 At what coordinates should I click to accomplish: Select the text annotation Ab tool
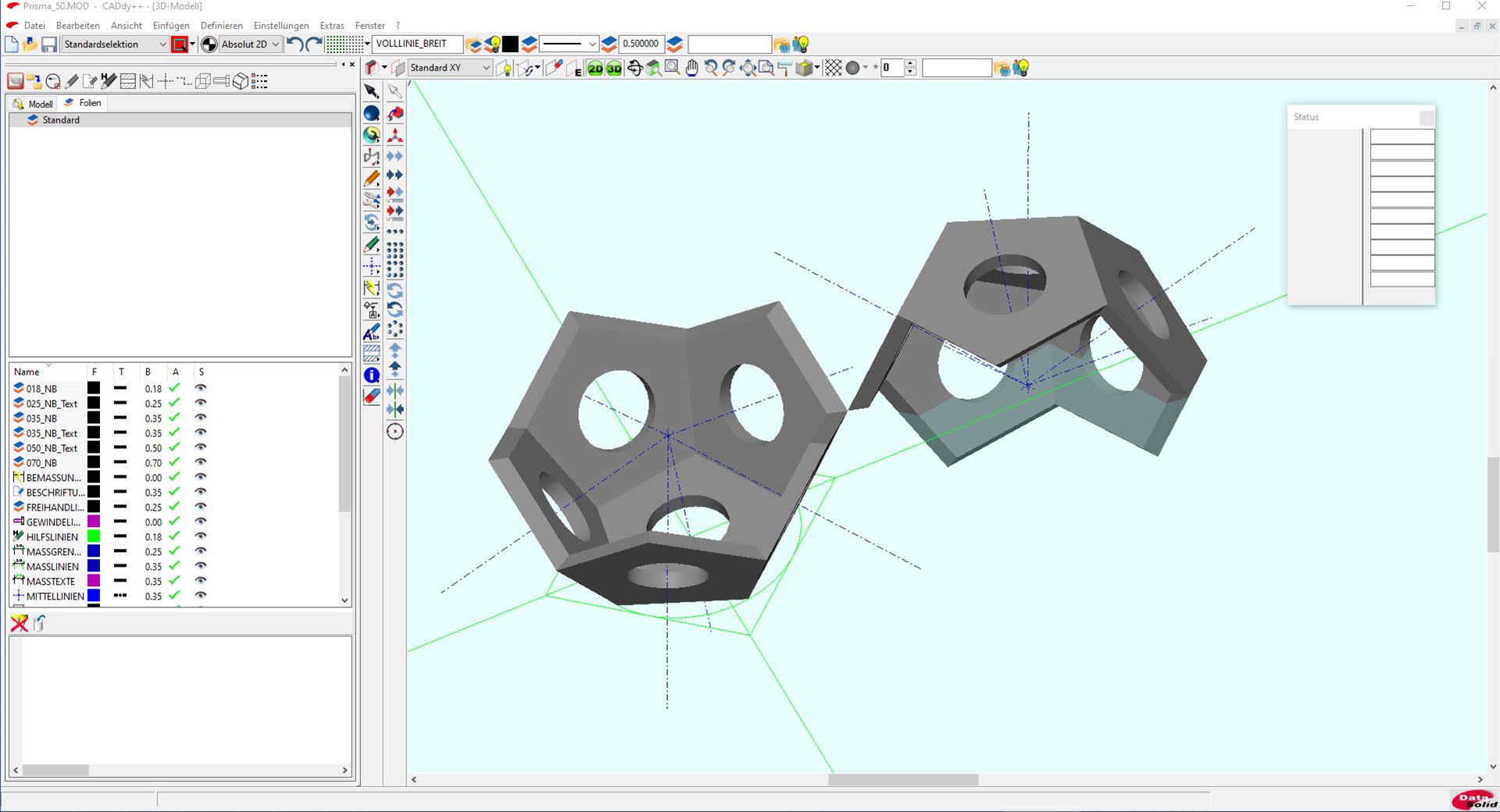[372, 333]
